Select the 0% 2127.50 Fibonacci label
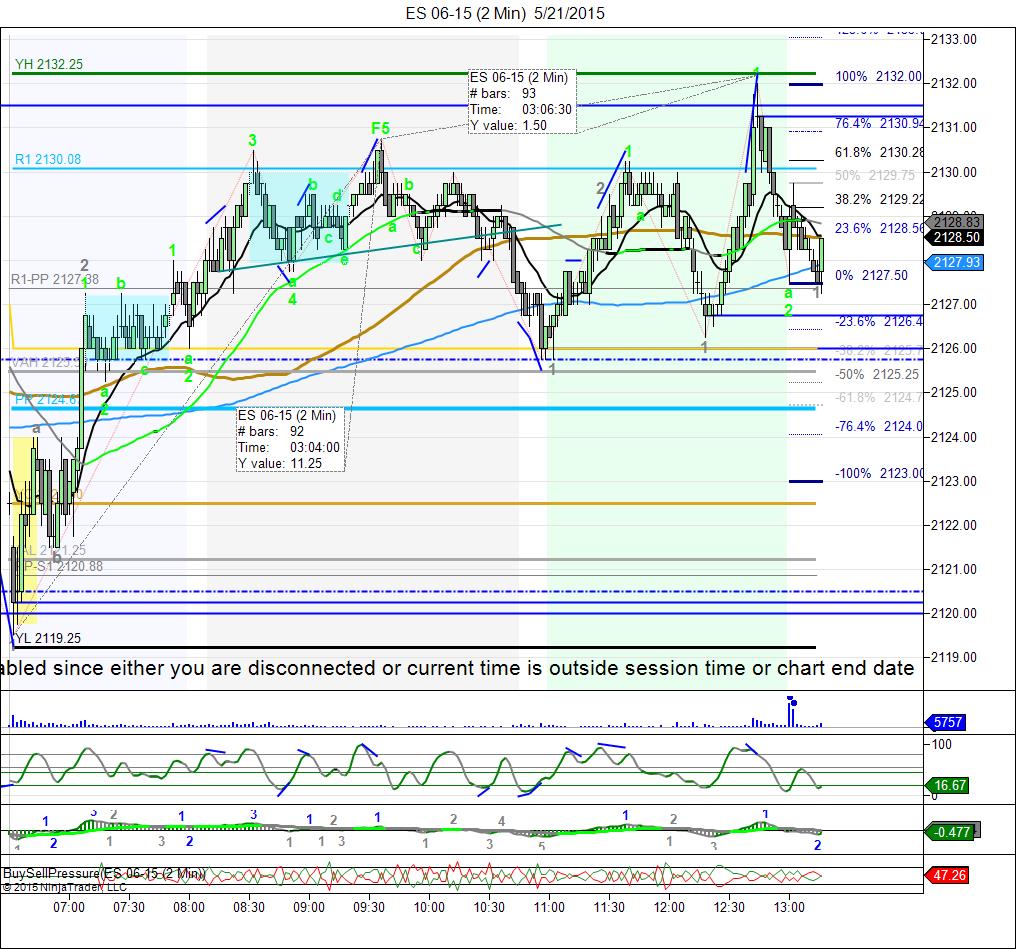 872,275
